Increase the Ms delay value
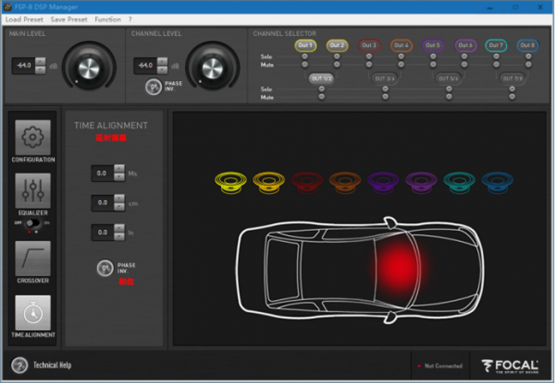Viewport: 555px width, 383px height. point(120,168)
